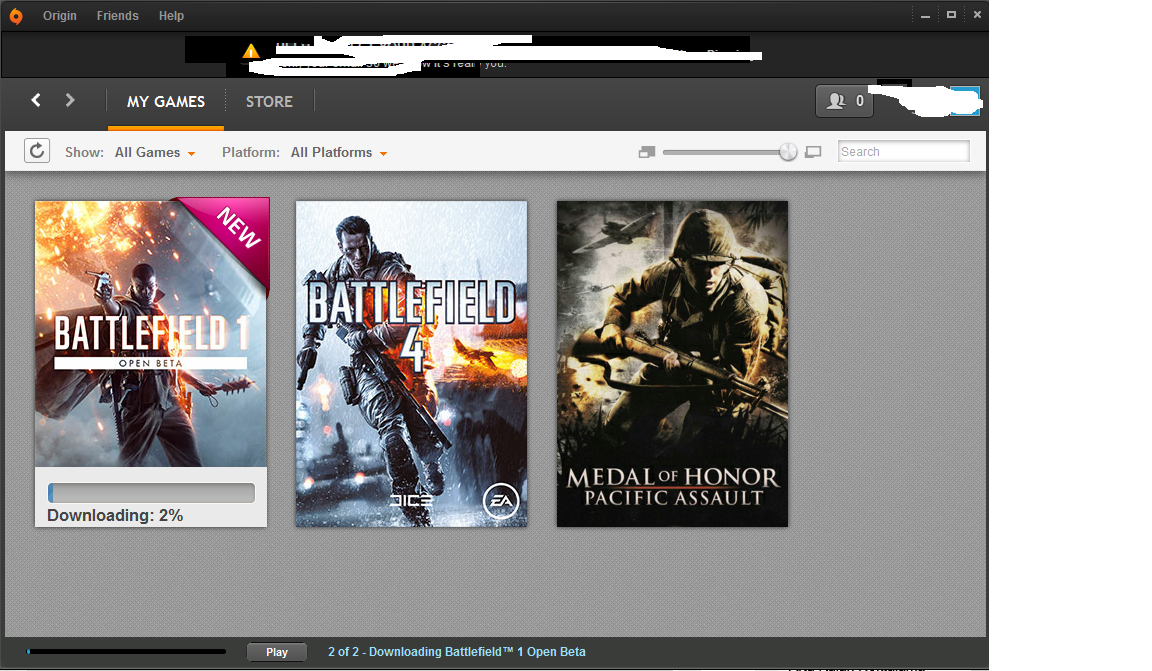Refresh the games library
The width and height of the screenshot is (1152, 671).
point(37,151)
